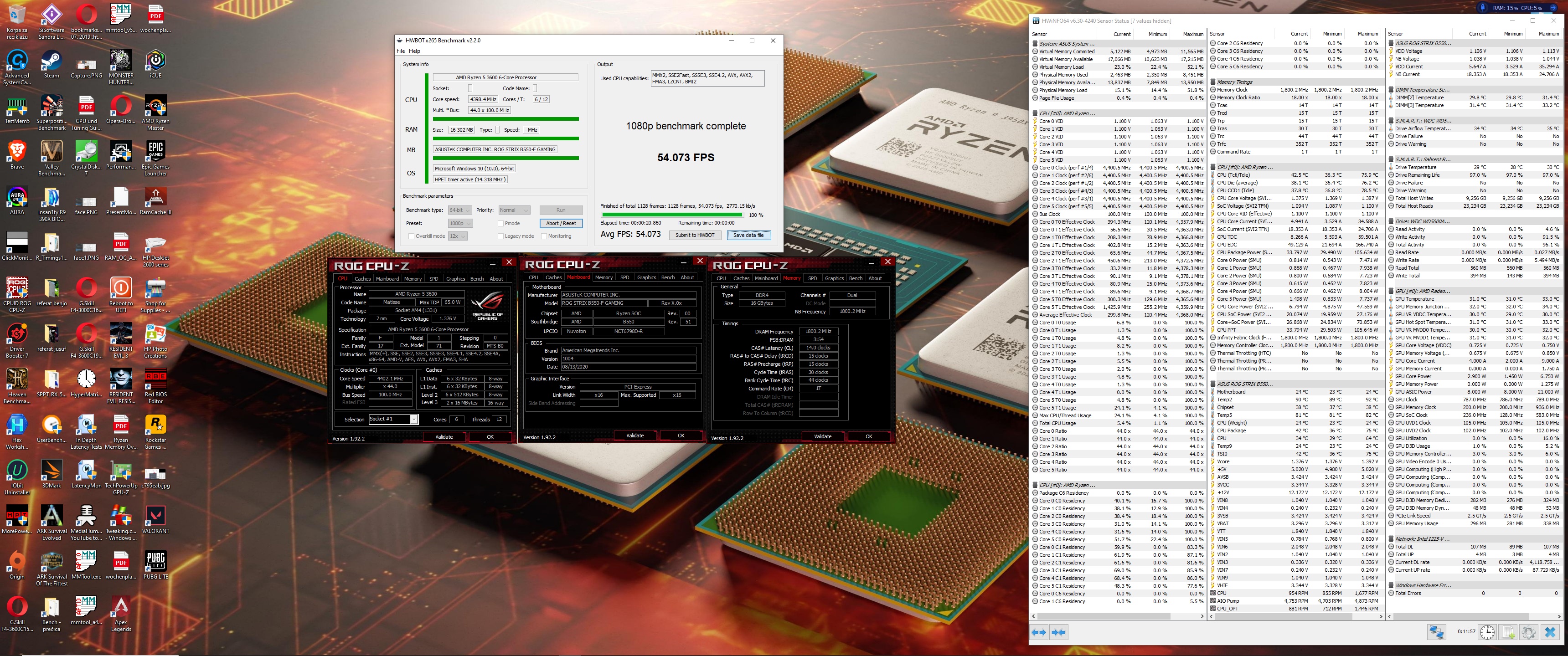Open Reboot to UEFI shortcut
The width and height of the screenshot is (1568, 656).
tap(121, 295)
